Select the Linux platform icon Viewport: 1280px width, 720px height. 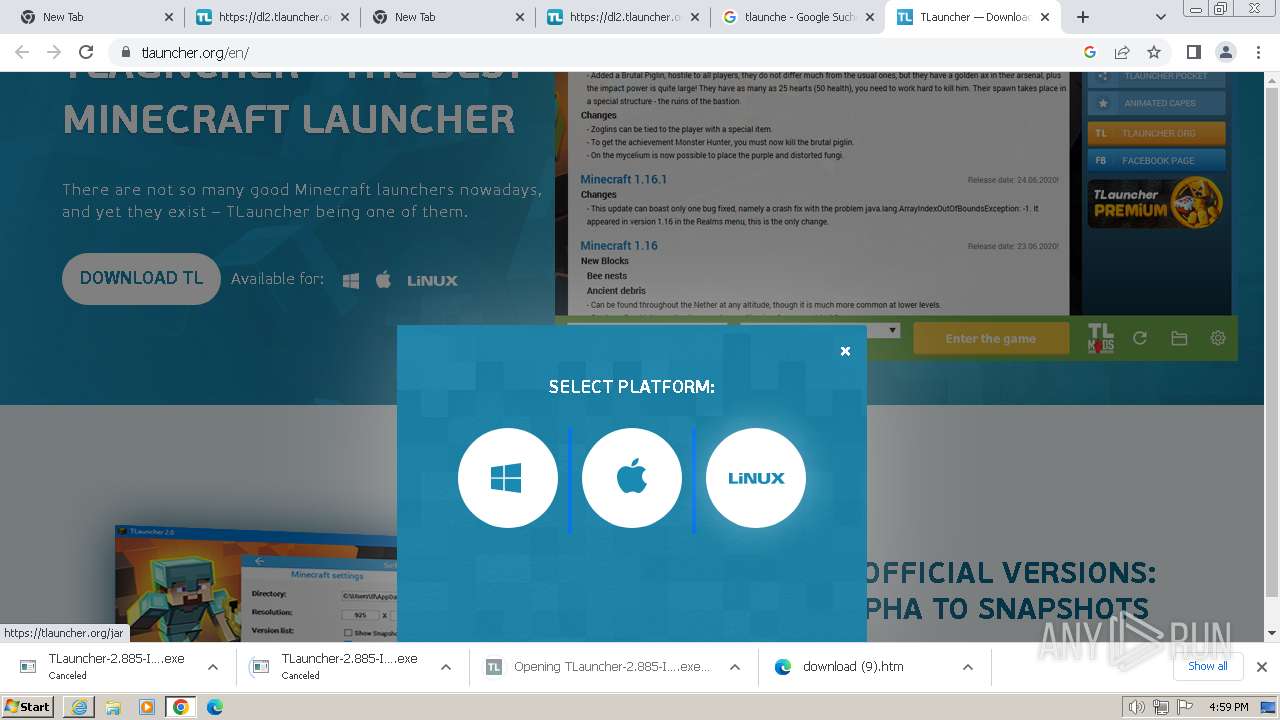coord(756,478)
